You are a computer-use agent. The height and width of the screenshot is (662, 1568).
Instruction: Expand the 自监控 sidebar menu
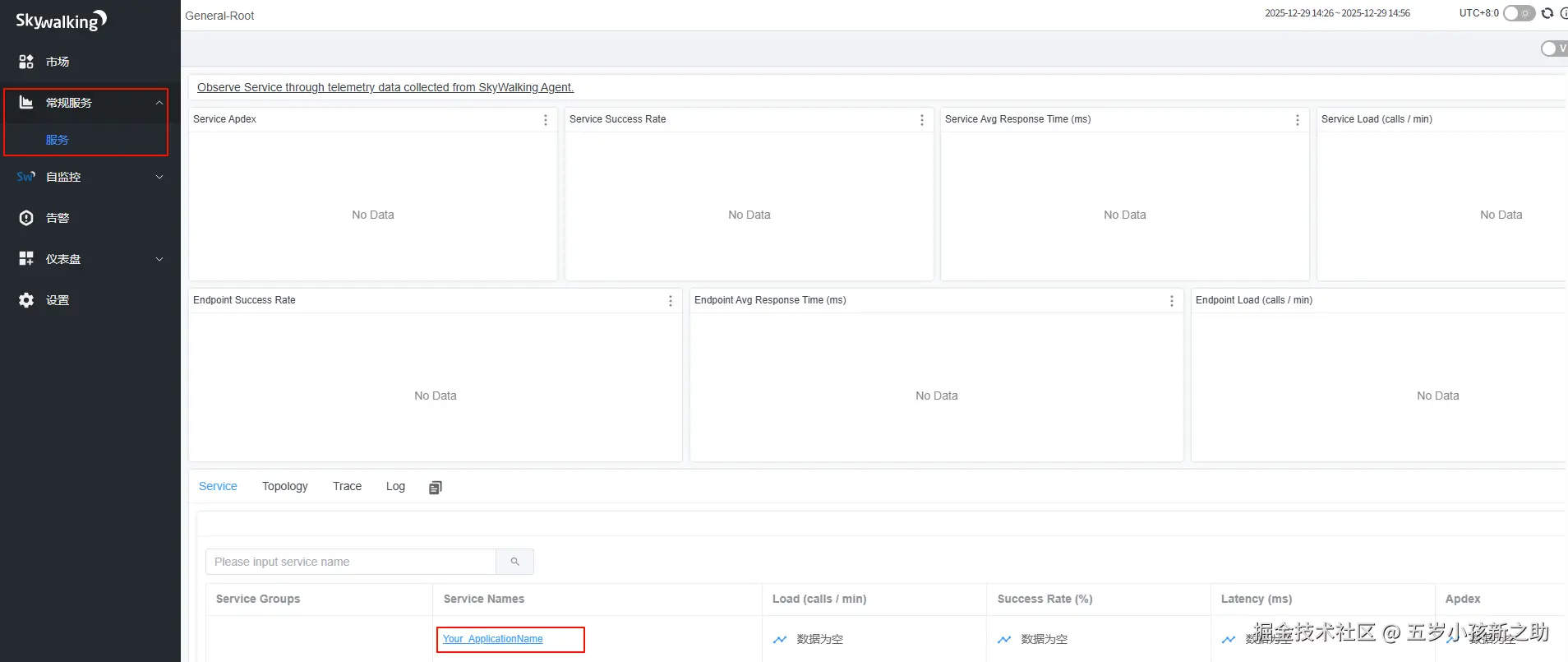tap(159, 177)
